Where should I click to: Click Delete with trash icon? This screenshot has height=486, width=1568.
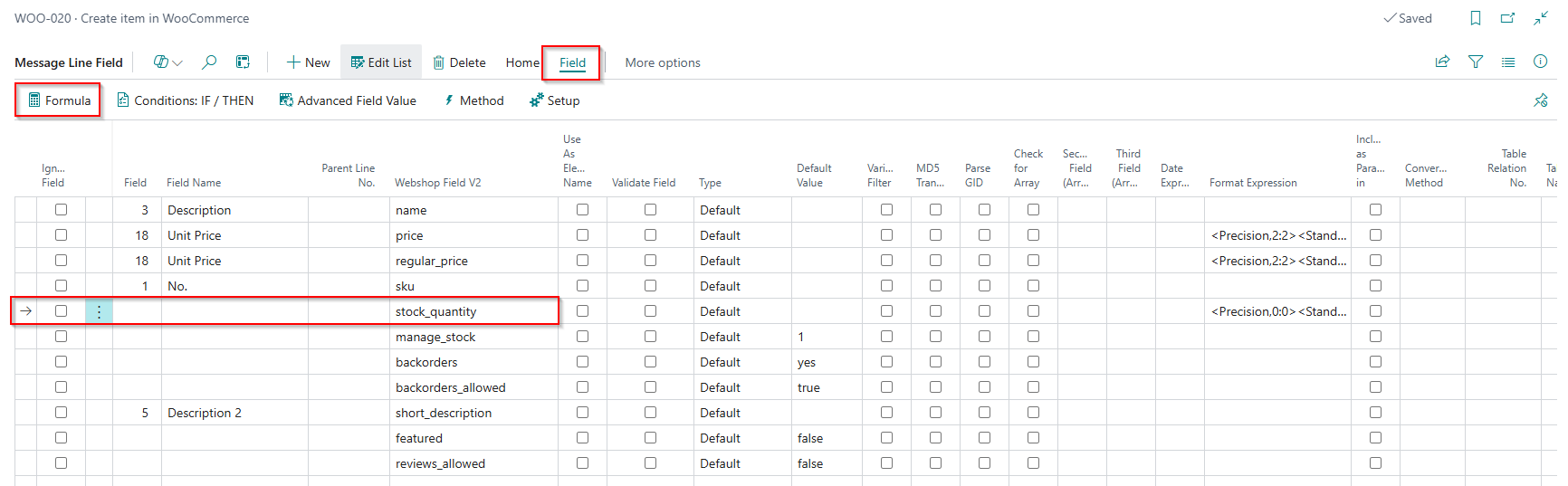(x=459, y=62)
